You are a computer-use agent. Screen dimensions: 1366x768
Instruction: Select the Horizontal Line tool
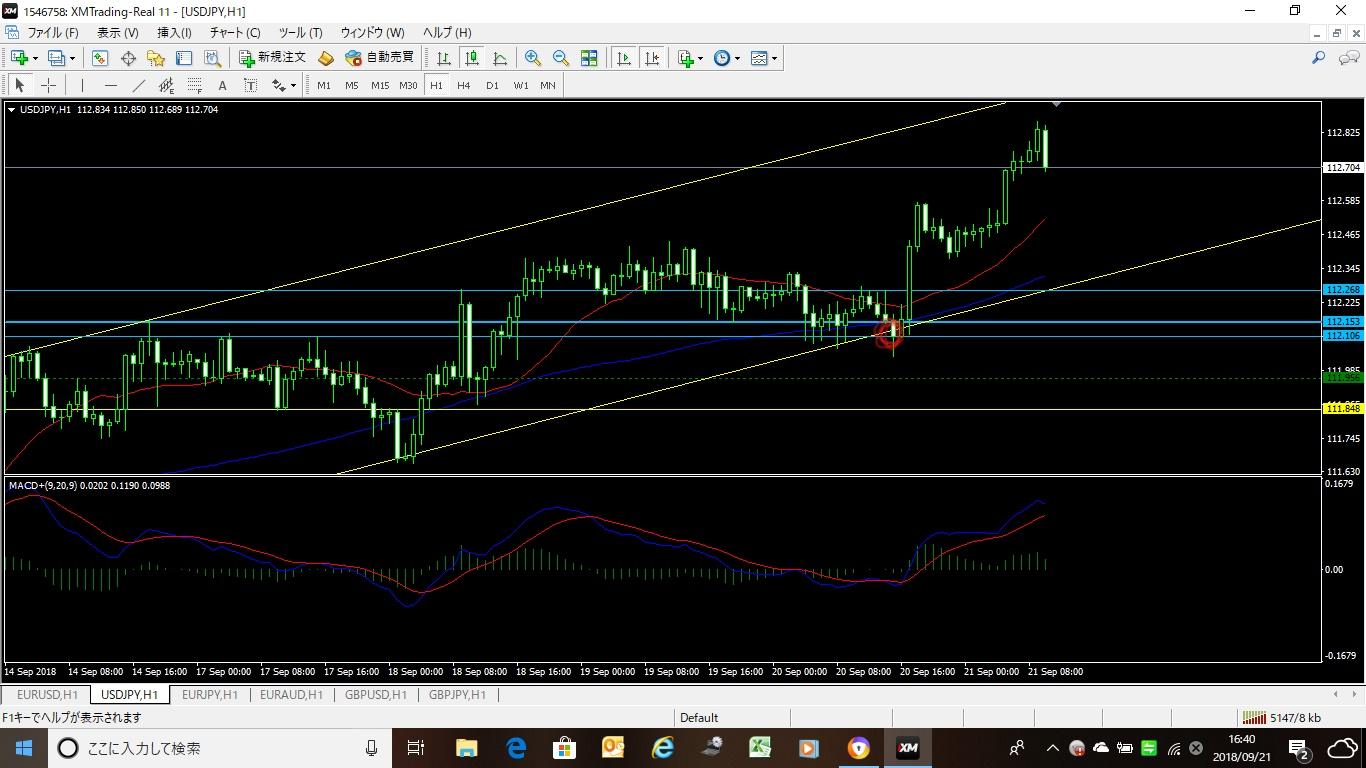click(110, 85)
